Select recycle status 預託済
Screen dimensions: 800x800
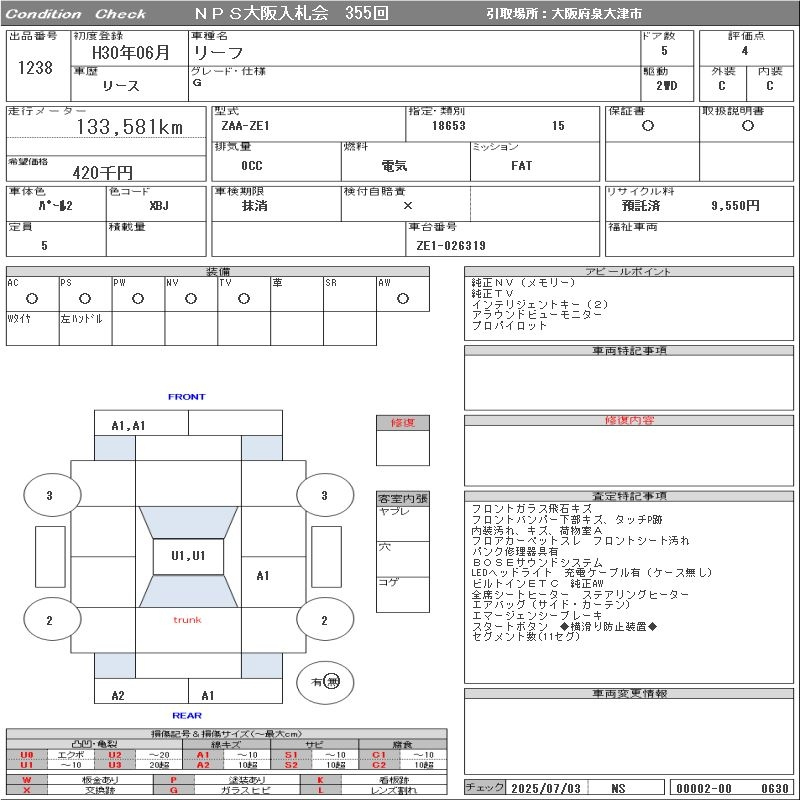coord(641,206)
